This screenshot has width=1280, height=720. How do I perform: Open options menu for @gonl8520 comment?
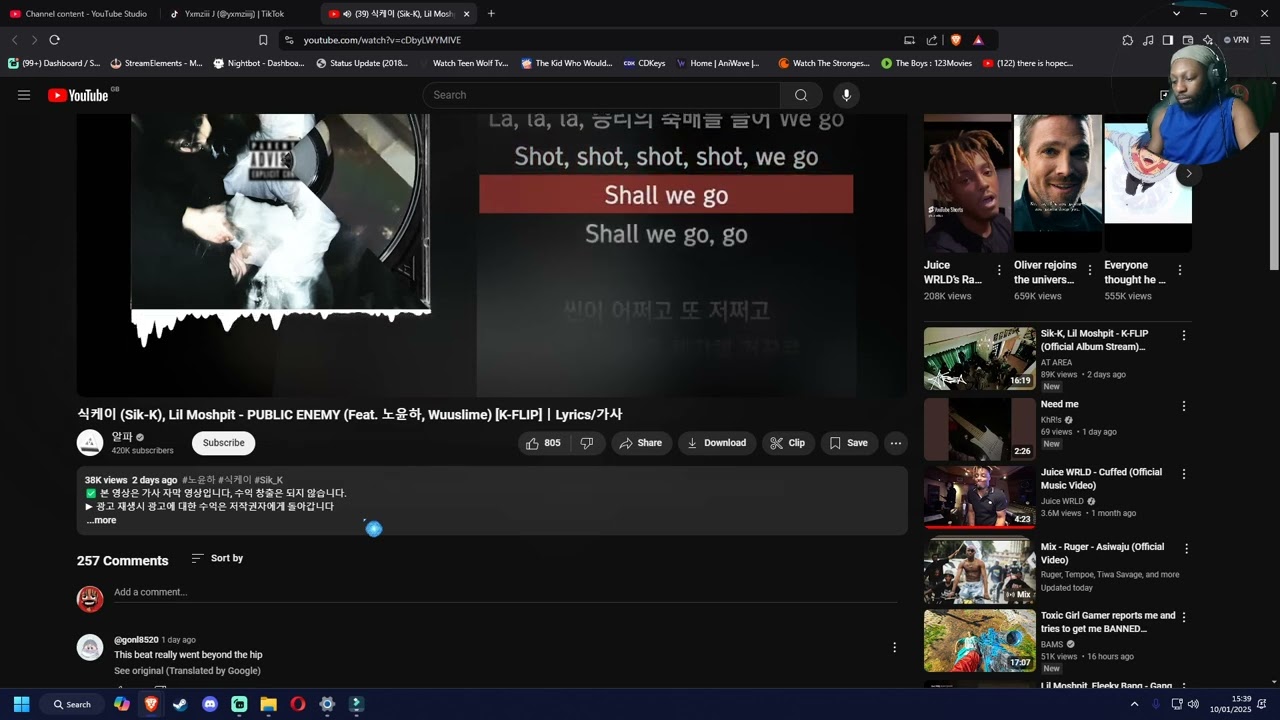coord(894,647)
